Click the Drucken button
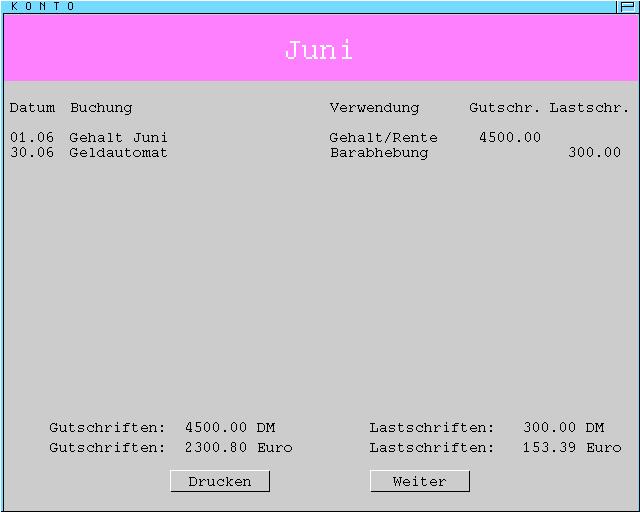The width and height of the screenshot is (640, 512). coord(220,481)
